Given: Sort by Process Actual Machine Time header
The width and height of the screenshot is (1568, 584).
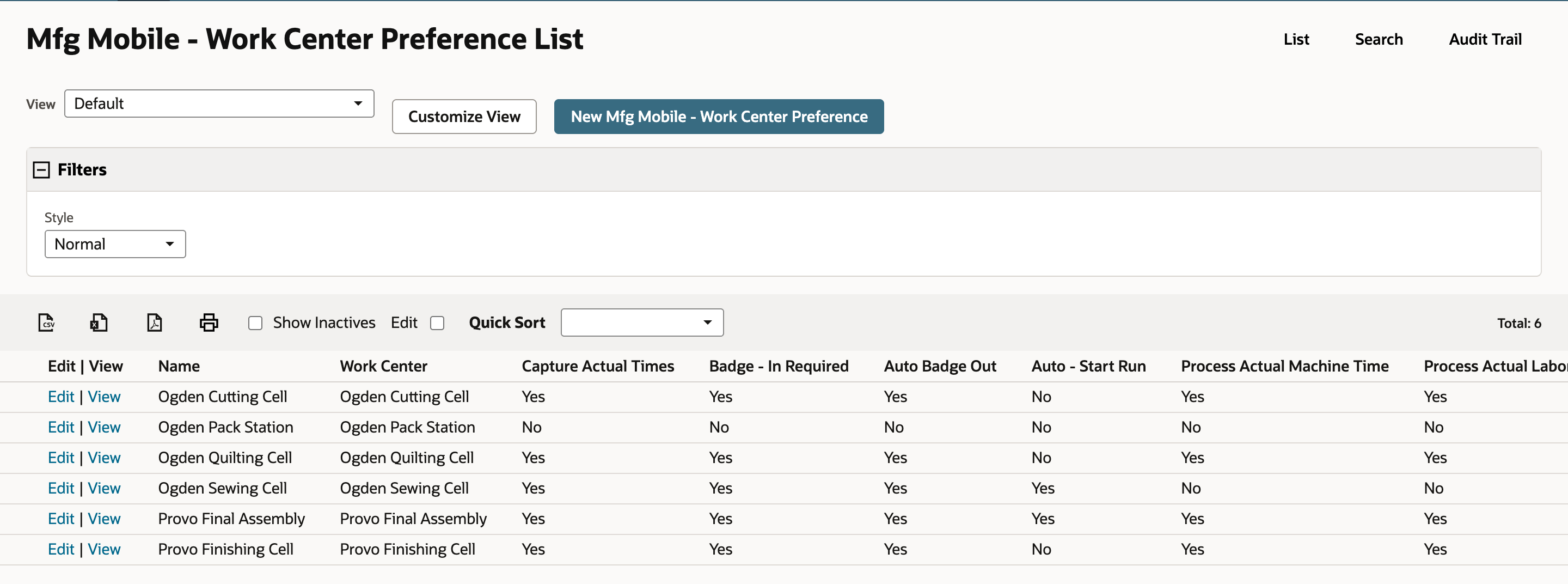Looking at the screenshot, I should [1284, 366].
